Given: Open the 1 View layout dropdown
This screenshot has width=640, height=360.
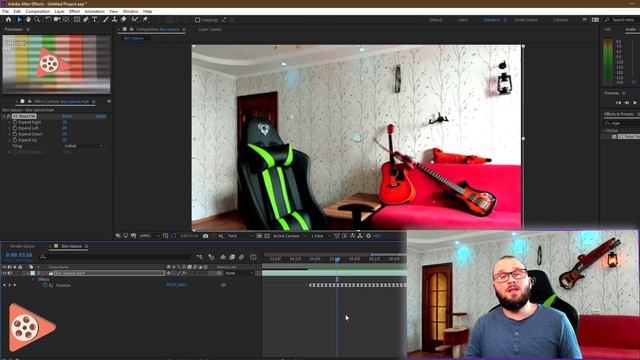Looking at the screenshot, I should coord(321,236).
